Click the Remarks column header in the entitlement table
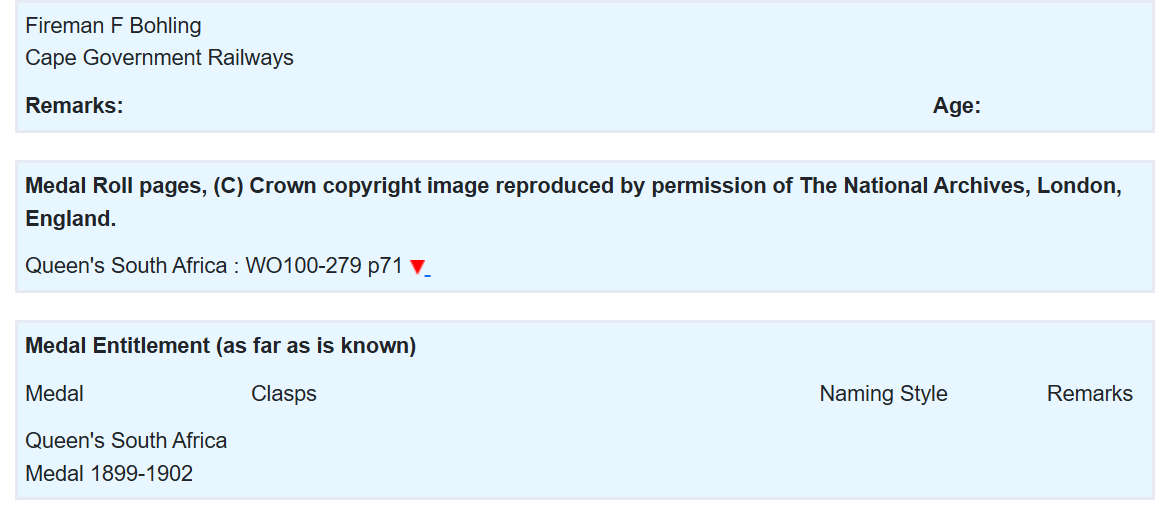Screen dimensions: 1162x511 (x=1089, y=394)
